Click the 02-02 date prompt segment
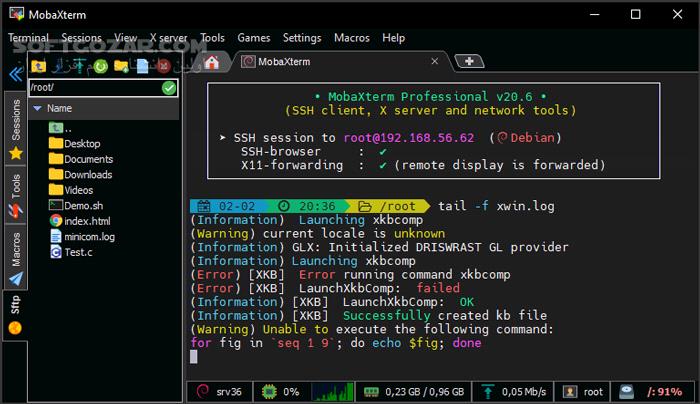 [228, 206]
